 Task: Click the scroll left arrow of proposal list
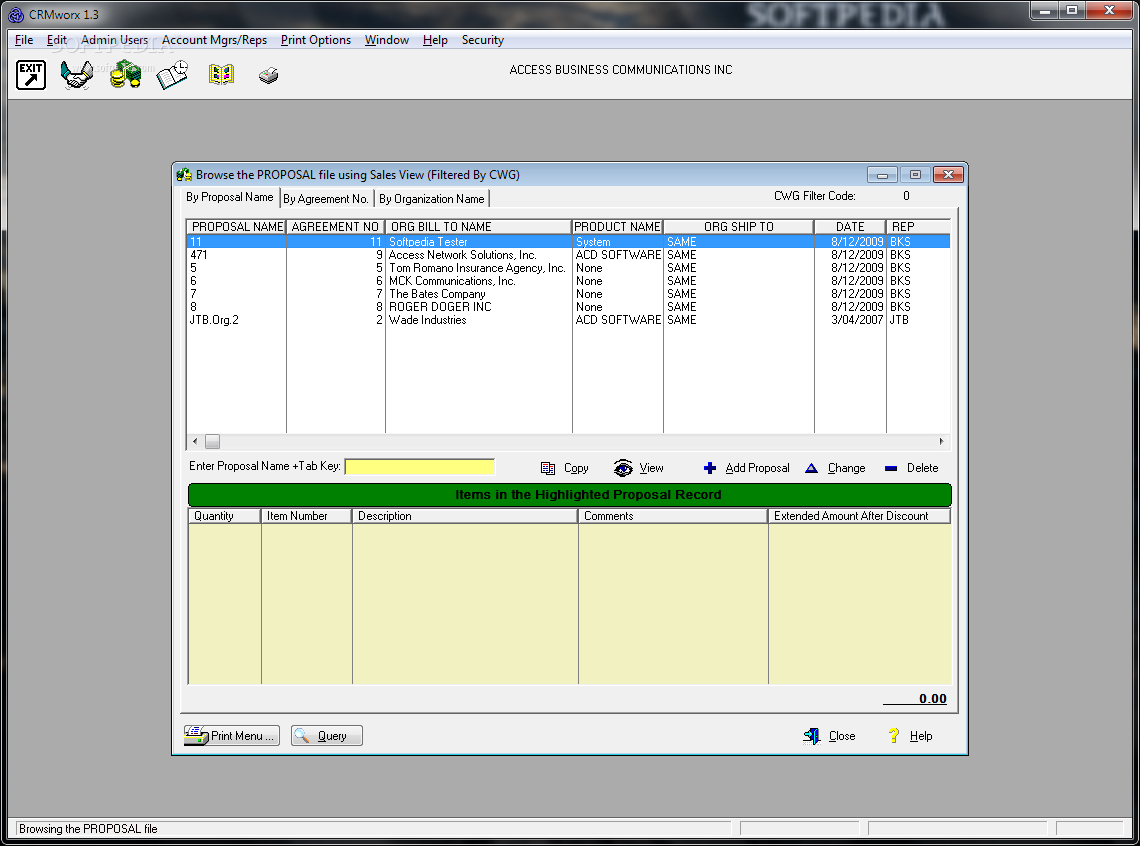[x=195, y=441]
